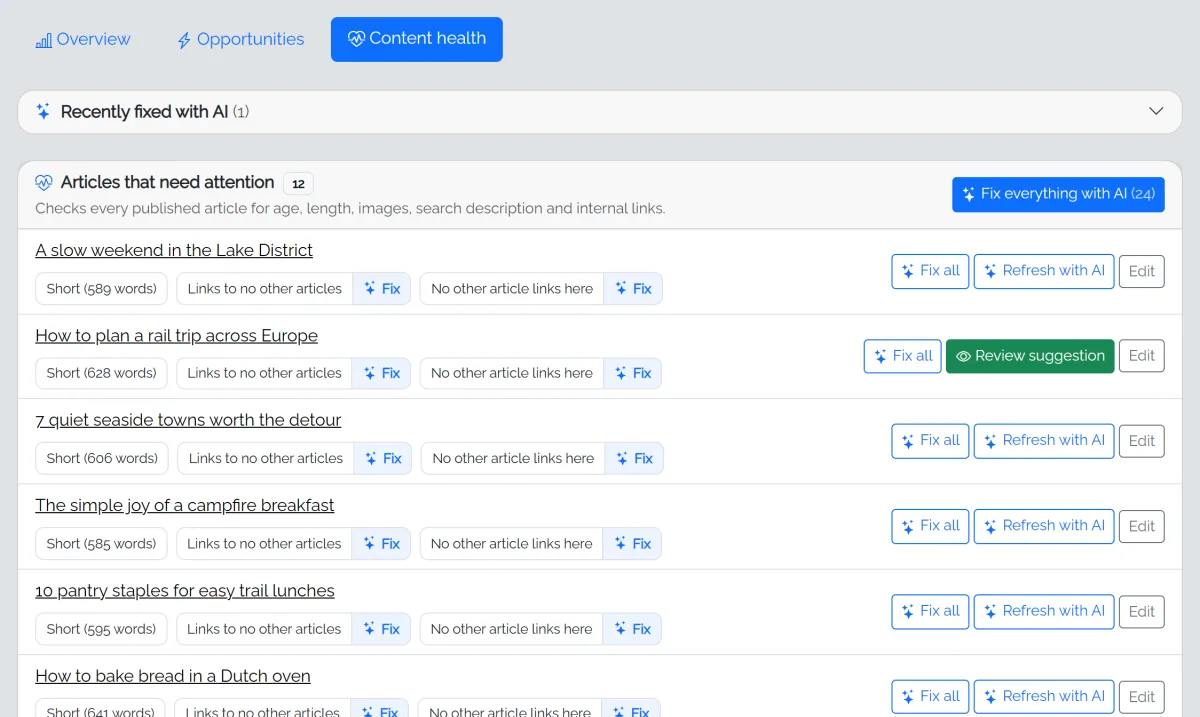Click Fix everything with AI button
The width and height of the screenshot is (1200, 717).
tap(1058, 194)
